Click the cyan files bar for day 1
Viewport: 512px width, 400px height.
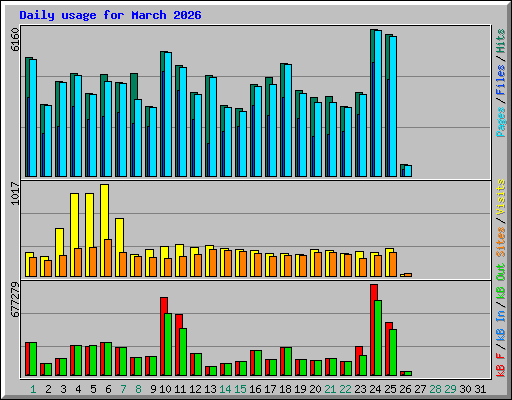click(33, 118)
